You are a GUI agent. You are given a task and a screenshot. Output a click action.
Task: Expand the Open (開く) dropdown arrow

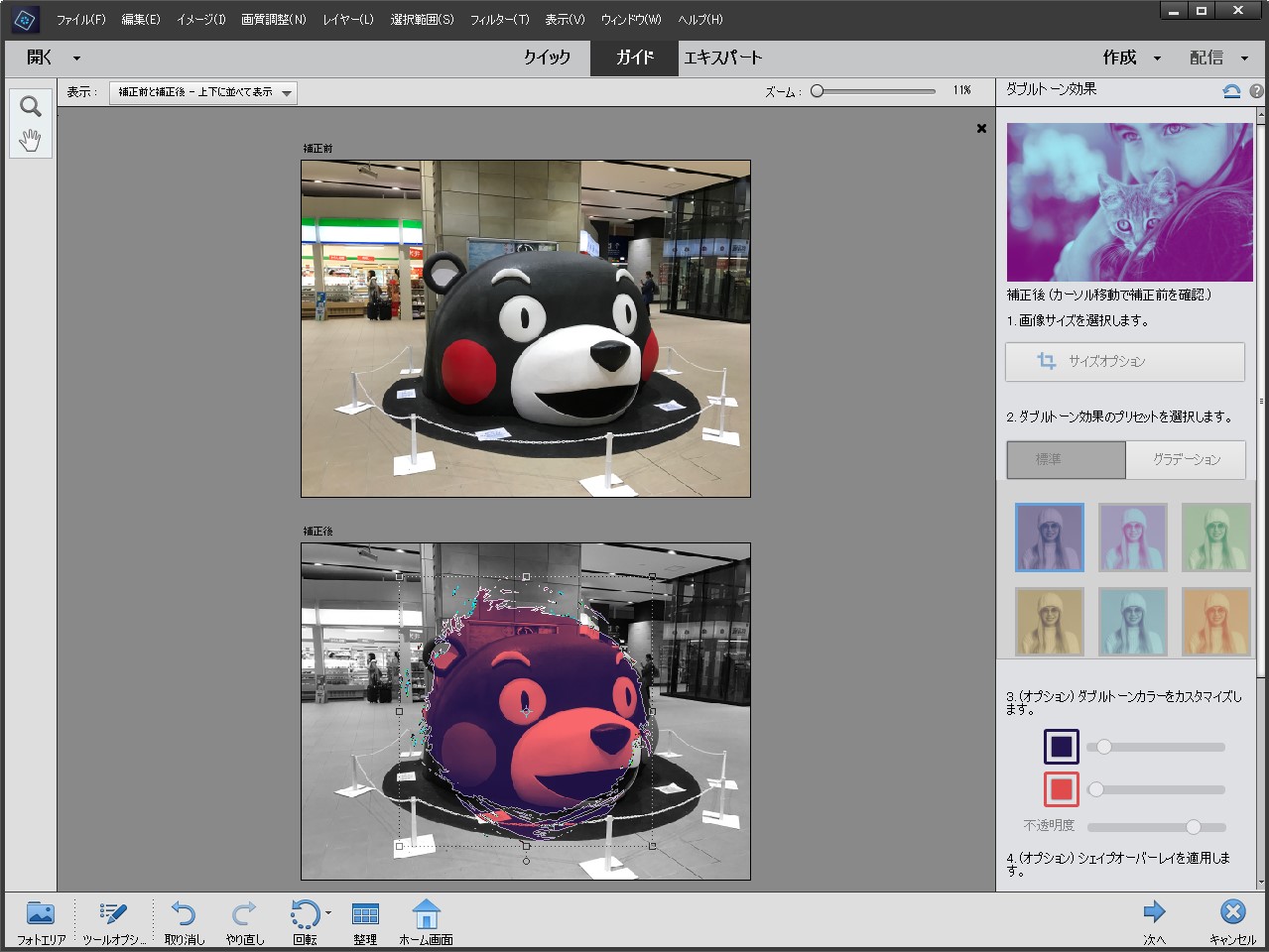tap(76, 59)
